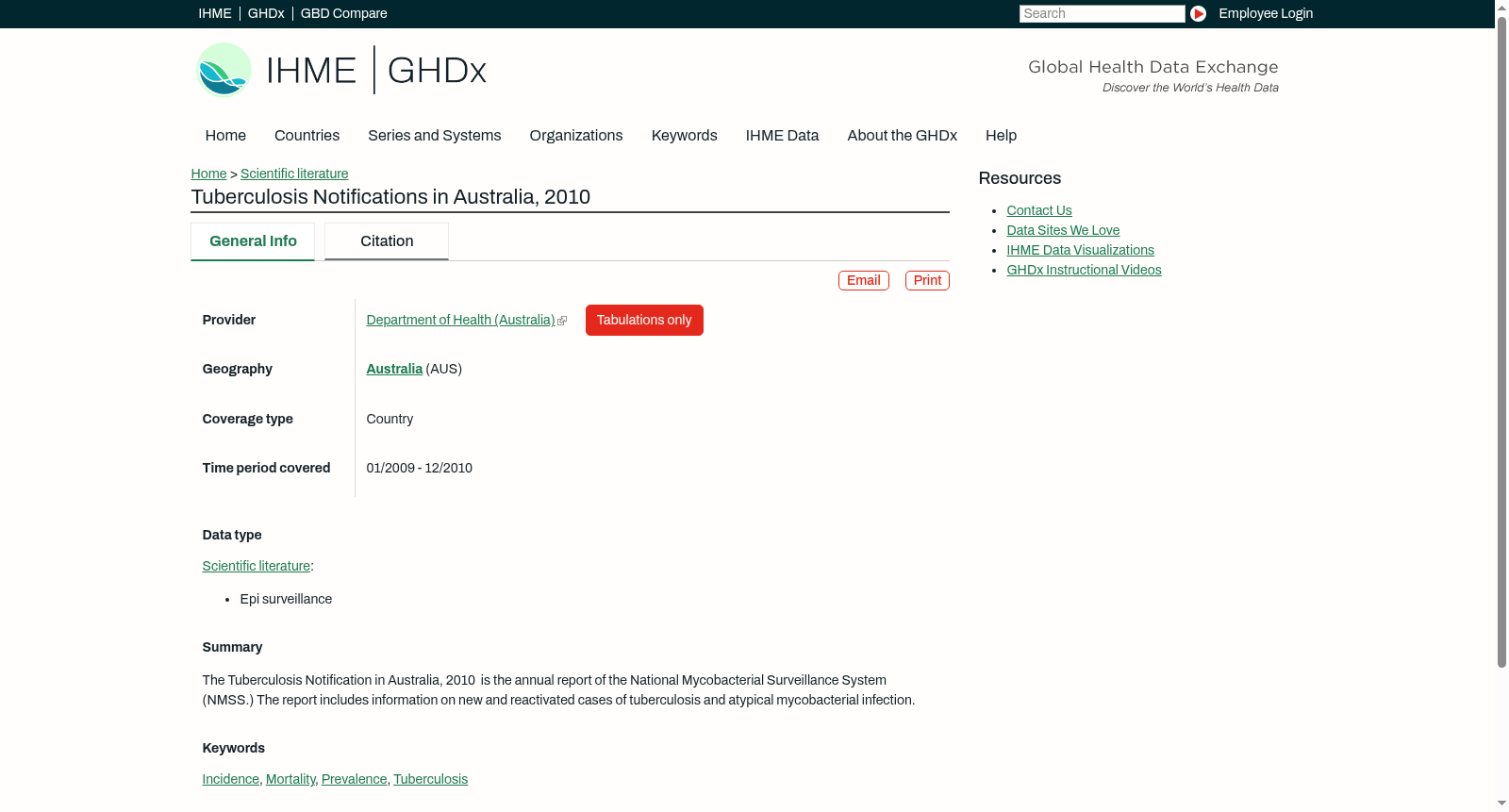Click the '01/2009 - 12/2010' time period value
Screen dimensions: 1509x812
click(419, 468)
